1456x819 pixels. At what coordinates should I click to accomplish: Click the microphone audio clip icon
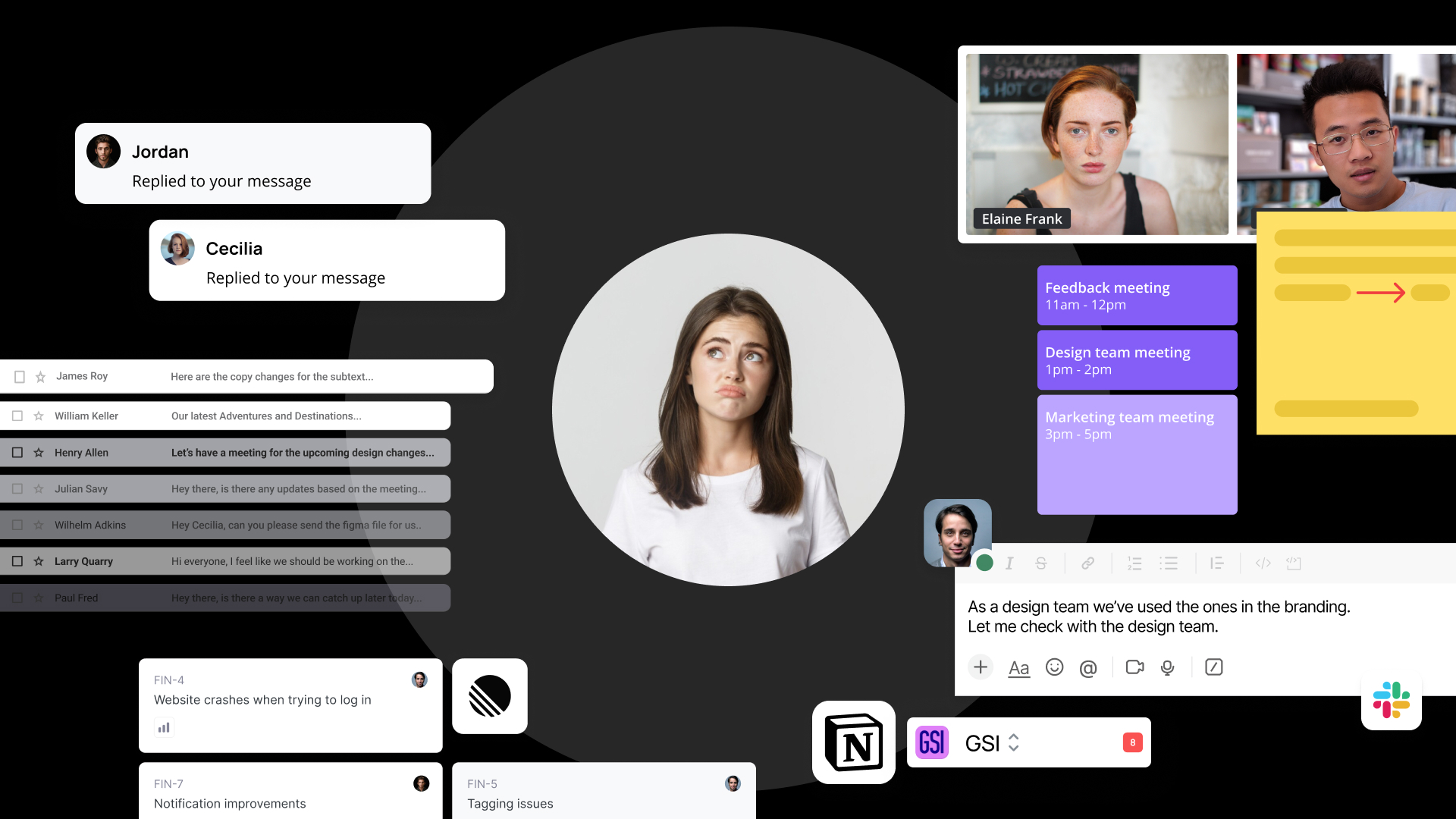1168,667
